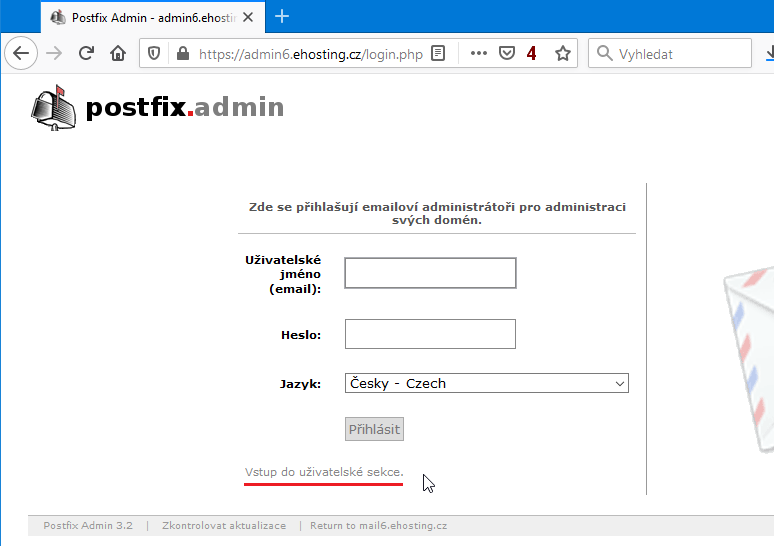This screenshot has width=774, height=546.
Task: Click the search magnifier icon
Action: click(x=605, y=53)
